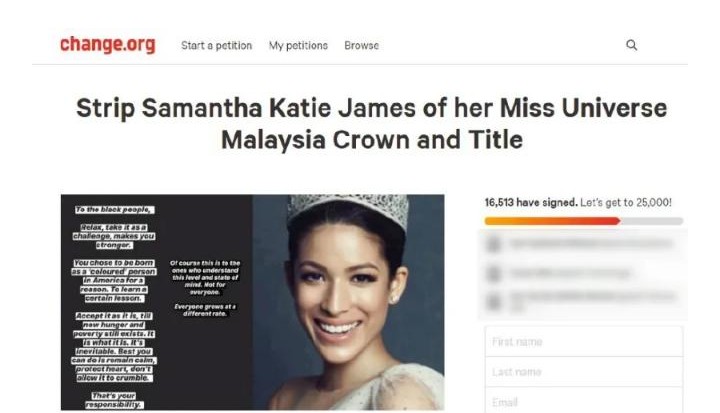Image resolution: width=720 pixels, height=413 pixels.
Task: Select the second blurred signer avatar
Action: 494,274
